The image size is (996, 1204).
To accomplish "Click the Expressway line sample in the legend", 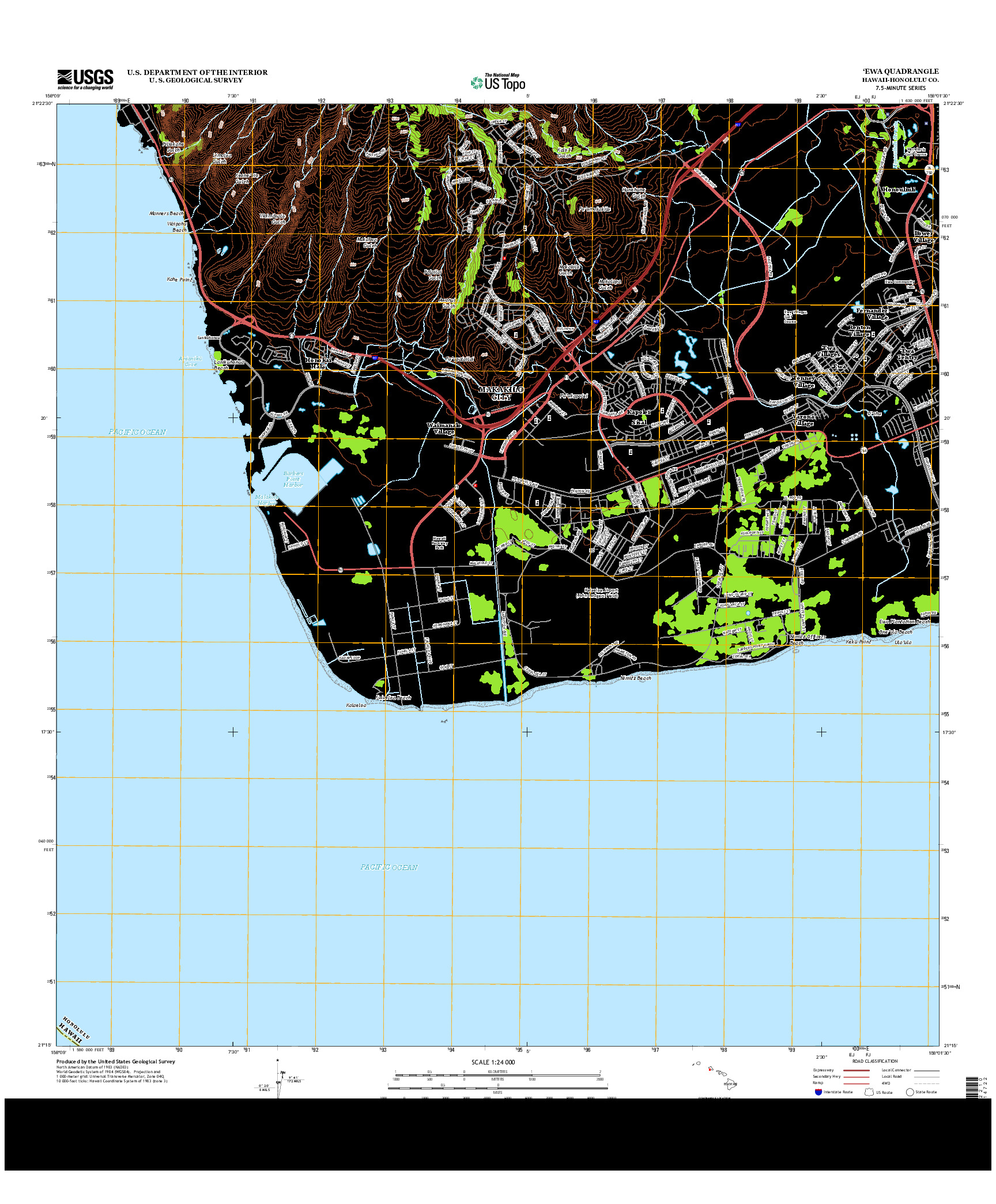I will [x=857, y=1070].
